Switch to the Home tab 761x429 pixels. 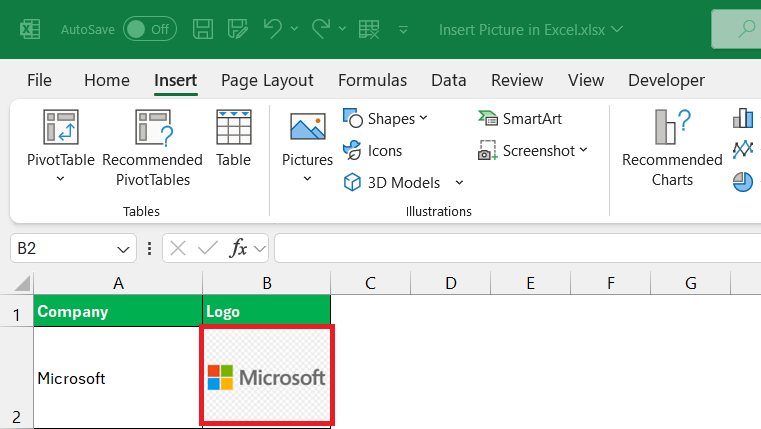point(107,80)
